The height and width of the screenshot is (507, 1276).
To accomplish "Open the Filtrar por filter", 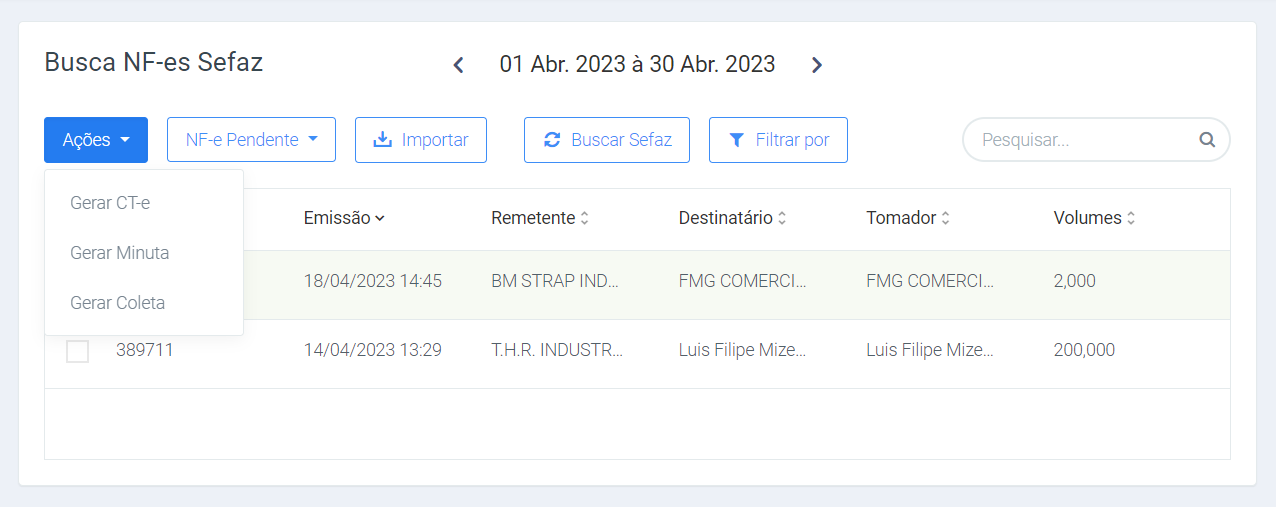I will tap(778, 140).
